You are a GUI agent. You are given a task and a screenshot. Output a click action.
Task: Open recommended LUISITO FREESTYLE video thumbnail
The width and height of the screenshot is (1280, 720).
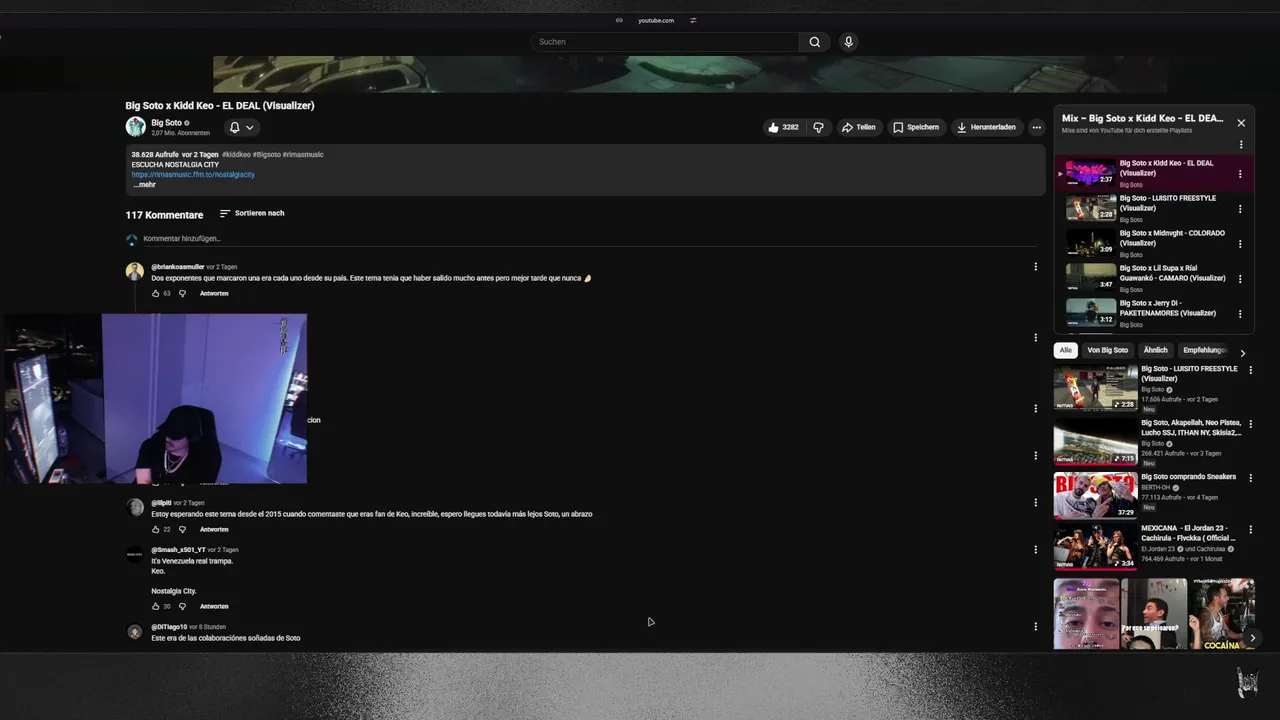click(x=1096, y=388)
